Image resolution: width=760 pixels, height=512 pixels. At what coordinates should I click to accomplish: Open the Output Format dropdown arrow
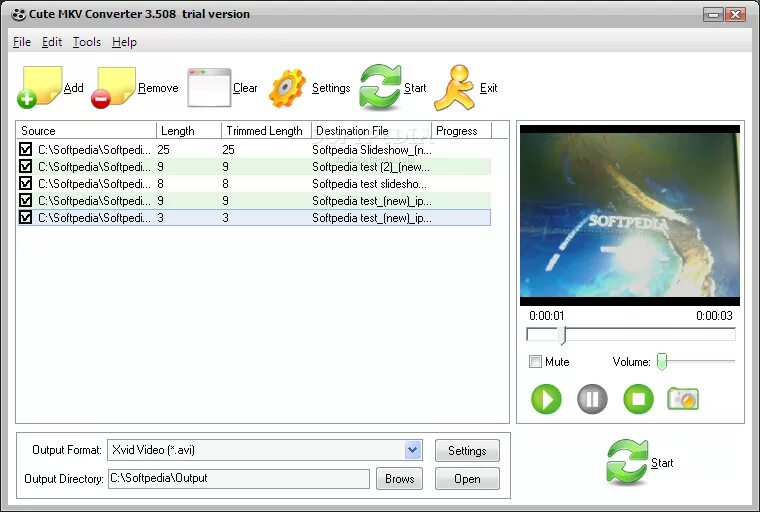pos(412,450)
